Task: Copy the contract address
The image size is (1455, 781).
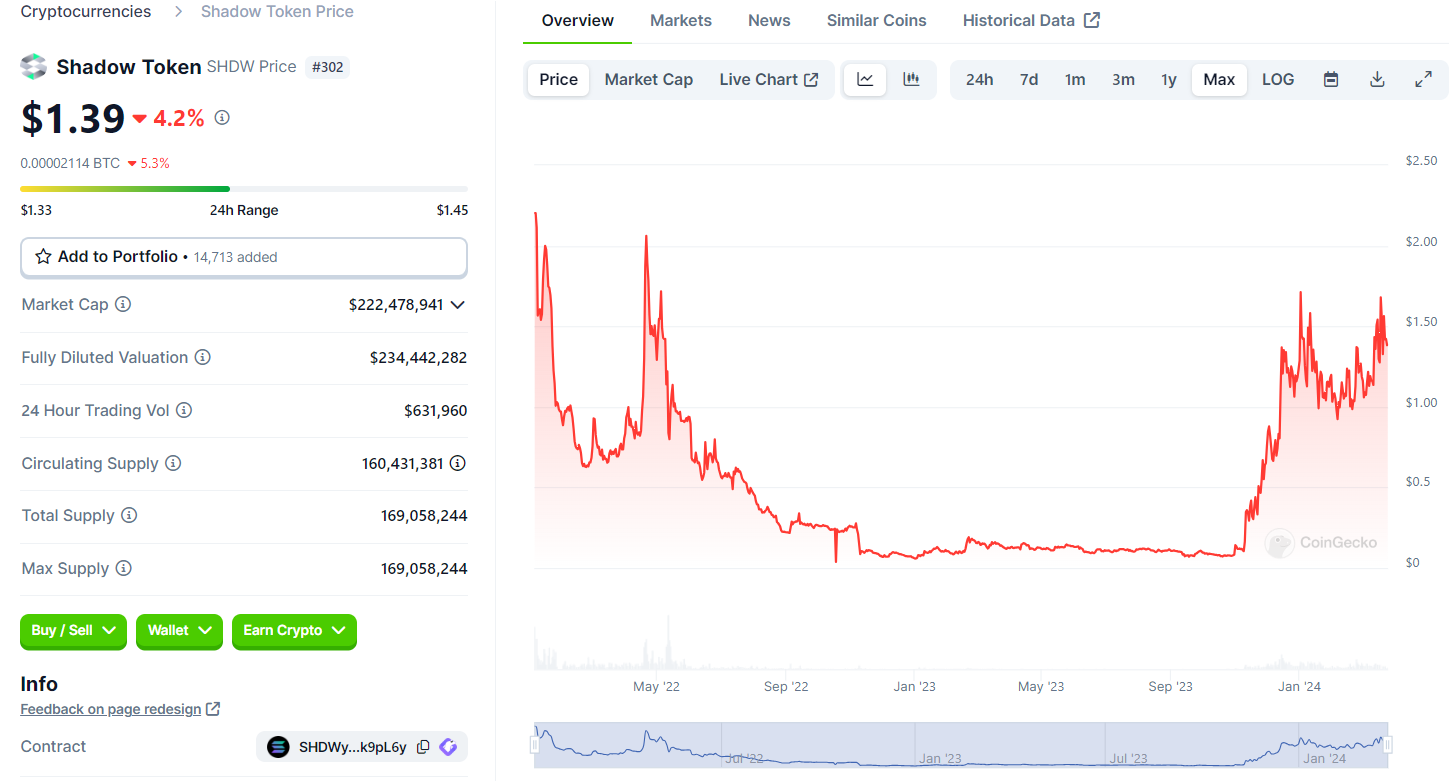Action: (x=422, y=746)
